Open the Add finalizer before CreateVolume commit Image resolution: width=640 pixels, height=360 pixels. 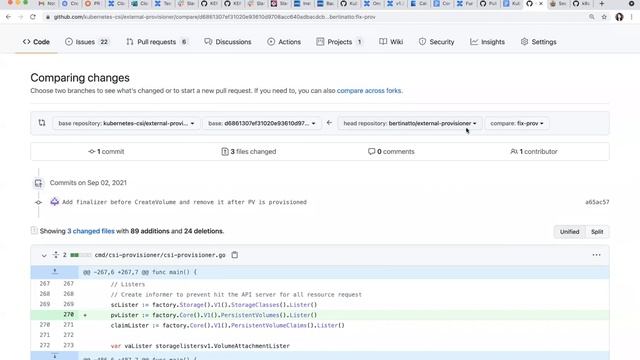184,202
